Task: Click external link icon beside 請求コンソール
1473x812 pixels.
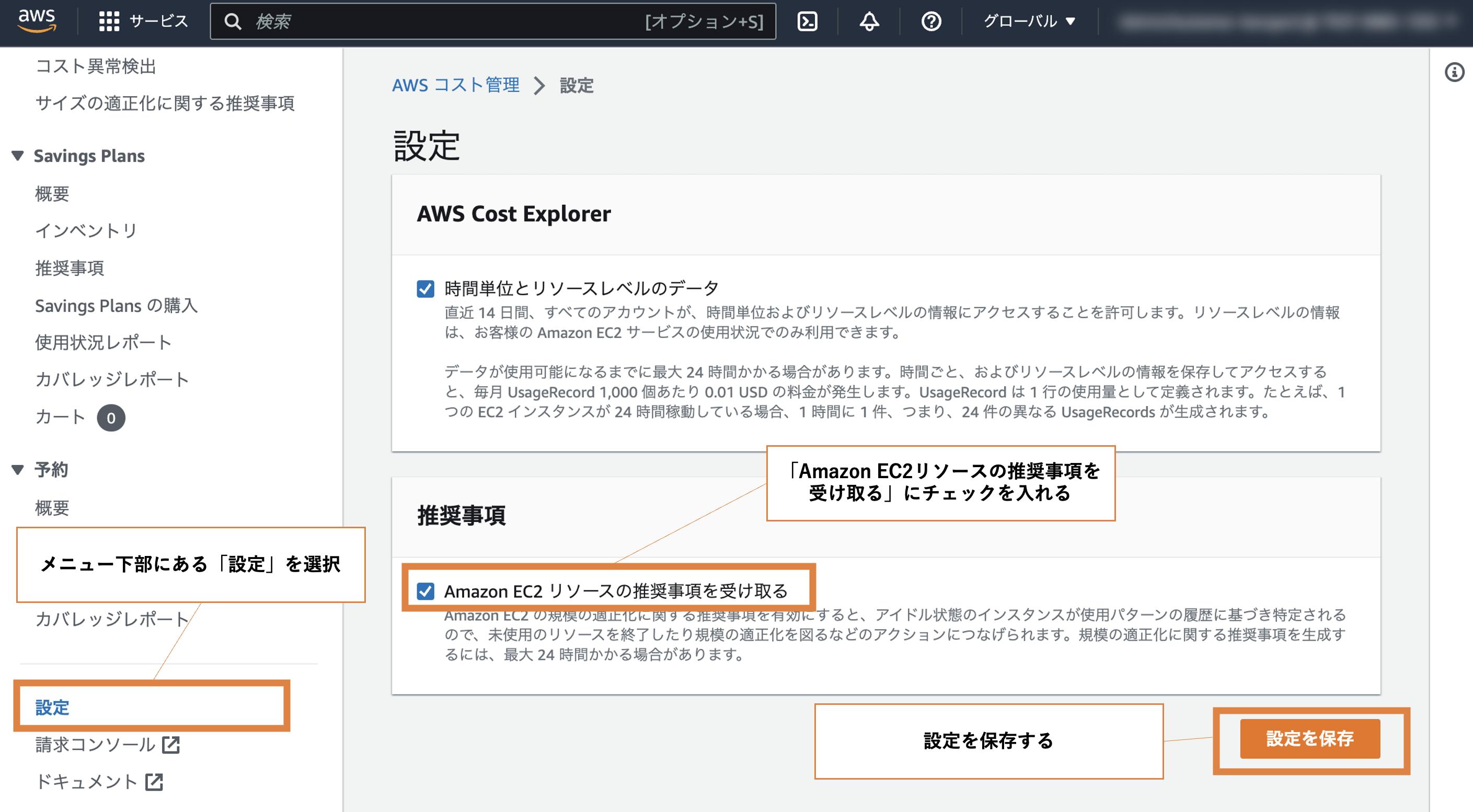Action: pyautogui.click(x=170, y=745)
